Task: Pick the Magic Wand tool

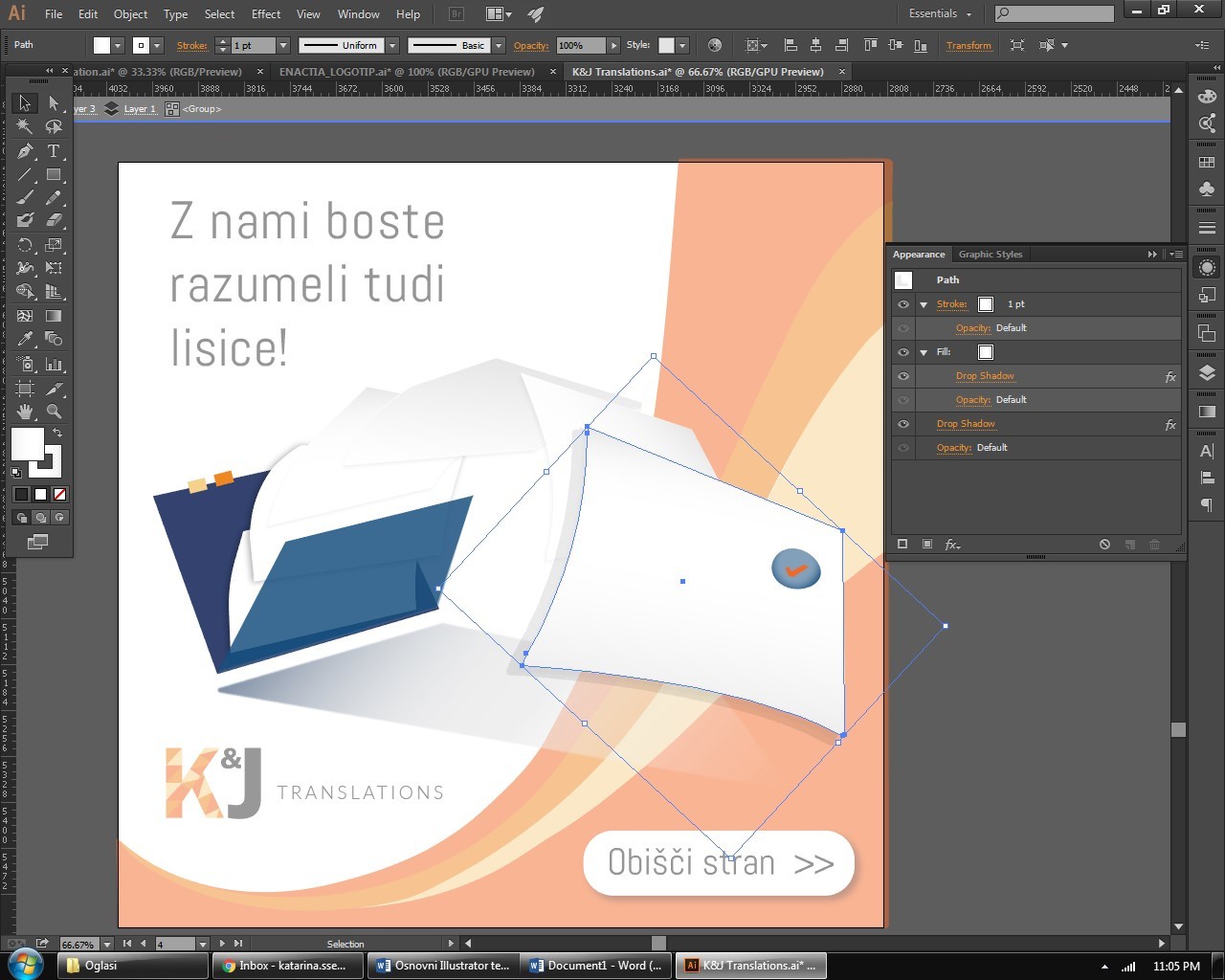Action: 26,127
